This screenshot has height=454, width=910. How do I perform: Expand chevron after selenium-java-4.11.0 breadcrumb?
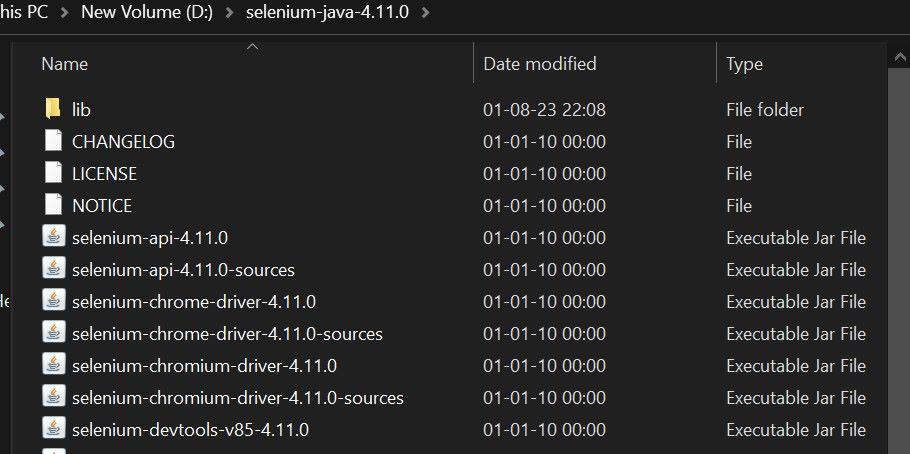pos(428,13)
